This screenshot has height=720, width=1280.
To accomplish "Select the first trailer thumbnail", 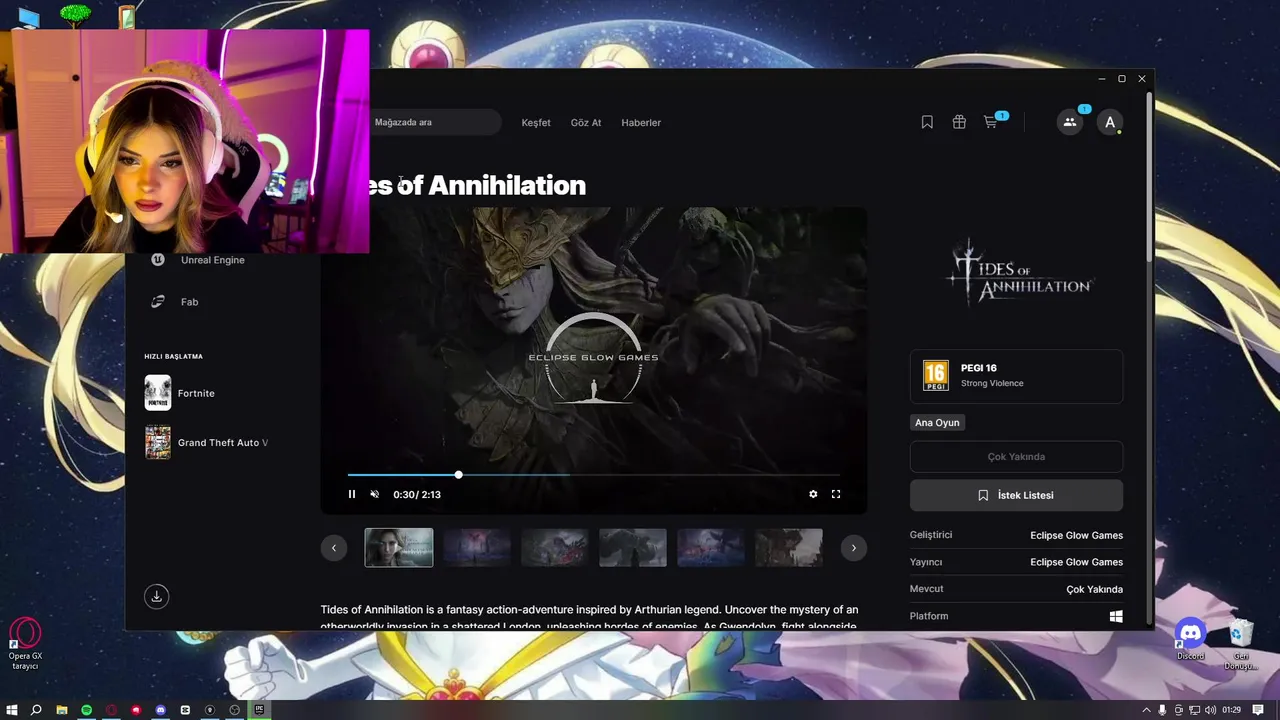I will pyautogui.click(x=399, y=548).
